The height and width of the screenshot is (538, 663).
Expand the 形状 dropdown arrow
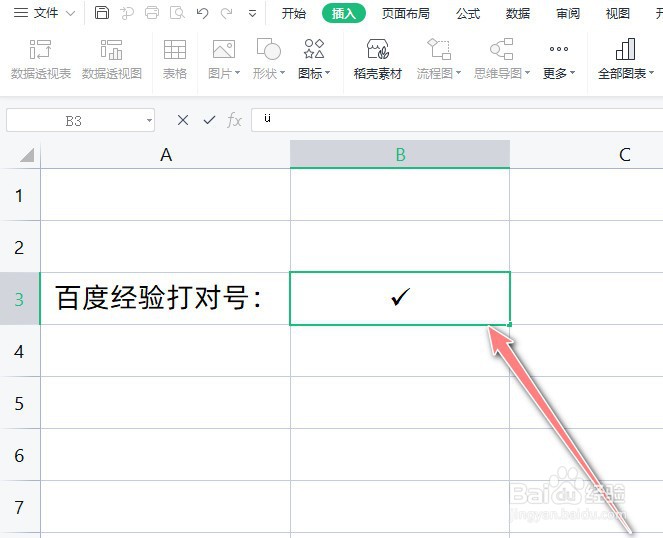282,73
